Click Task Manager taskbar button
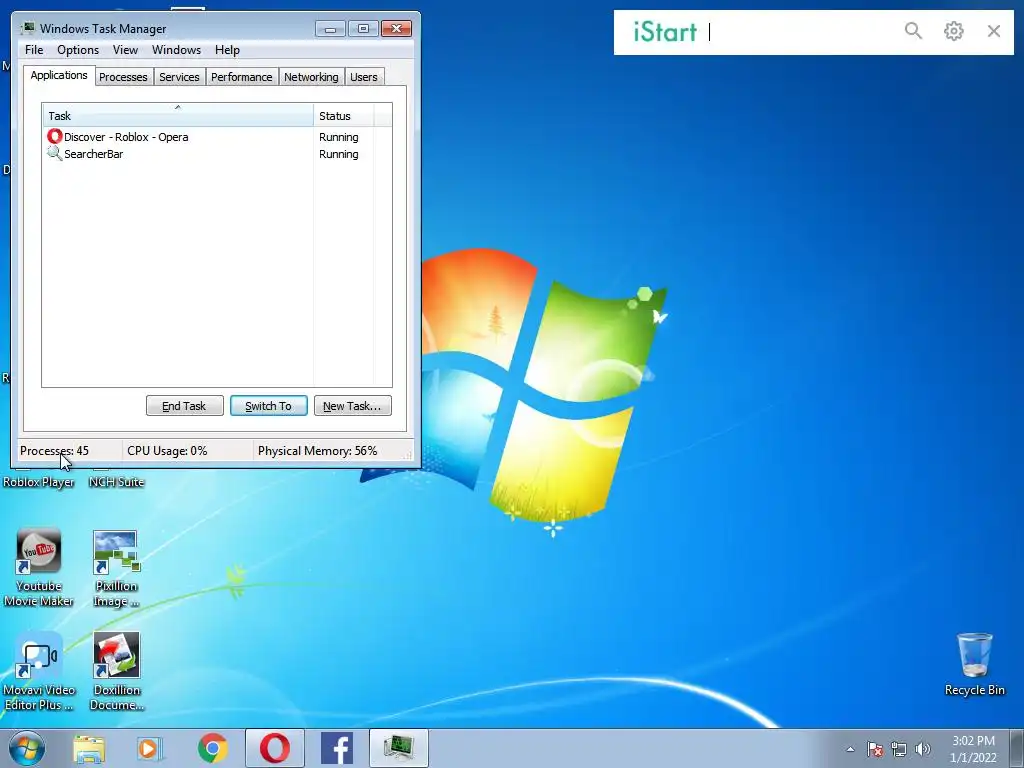The image size is (1024, 768). (399, 748)
